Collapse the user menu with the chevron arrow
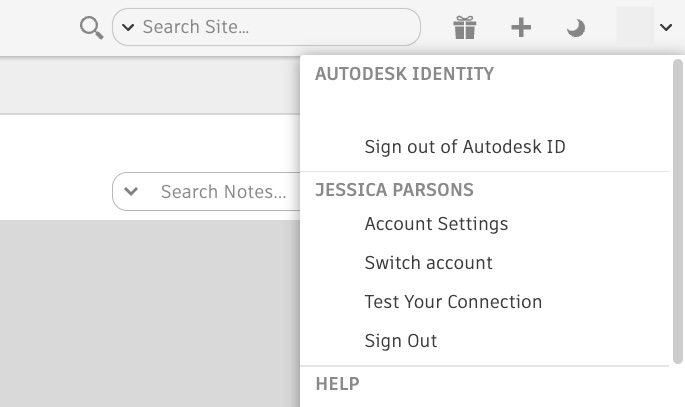685x407 pixels. pos(666,28)
